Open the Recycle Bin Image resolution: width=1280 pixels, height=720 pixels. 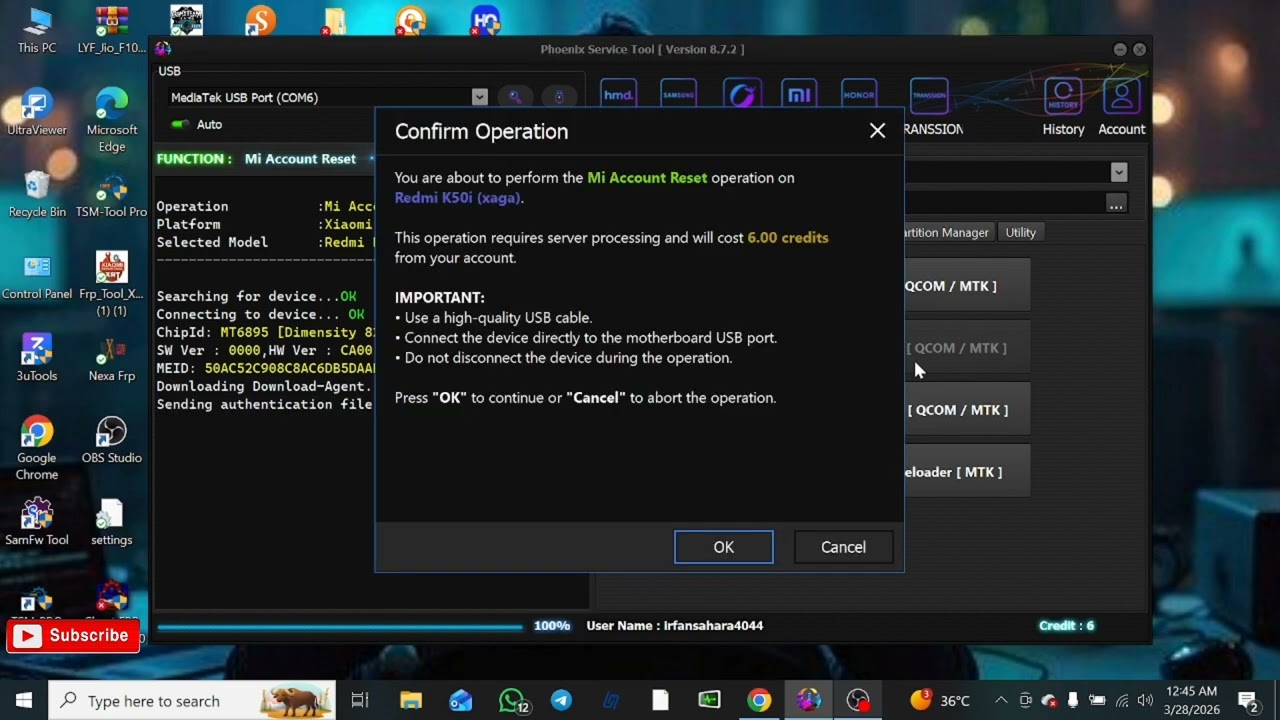tap(37, 194)
